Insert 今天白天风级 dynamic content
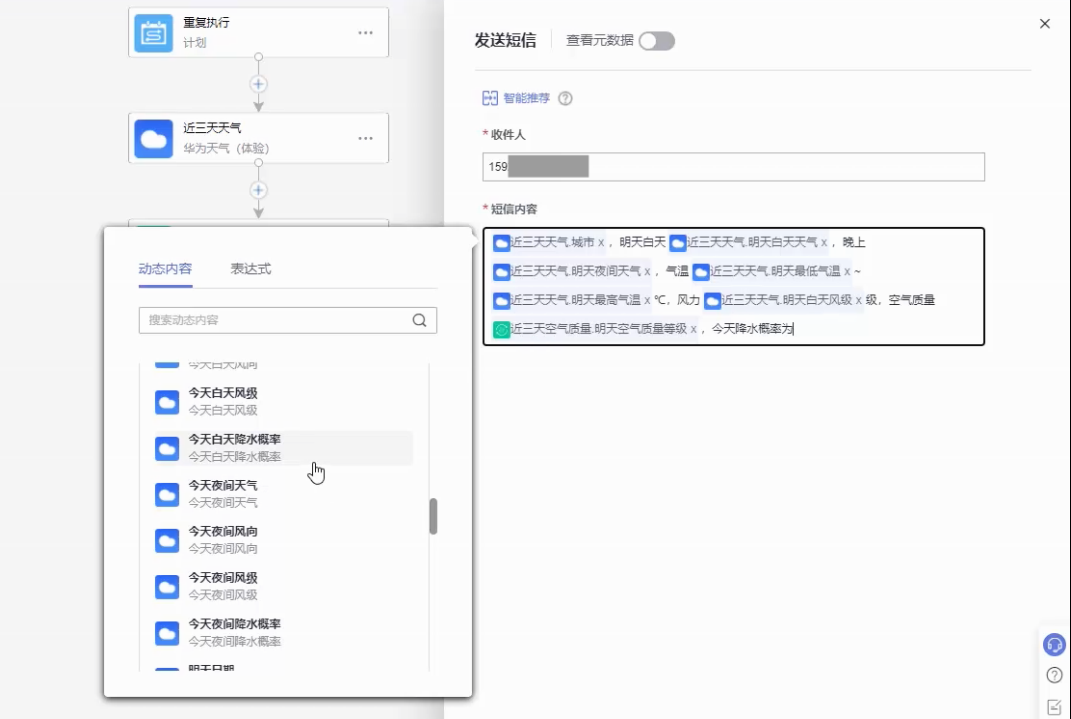This screenshot has width=1071, height=719. (x=283, y=401)
